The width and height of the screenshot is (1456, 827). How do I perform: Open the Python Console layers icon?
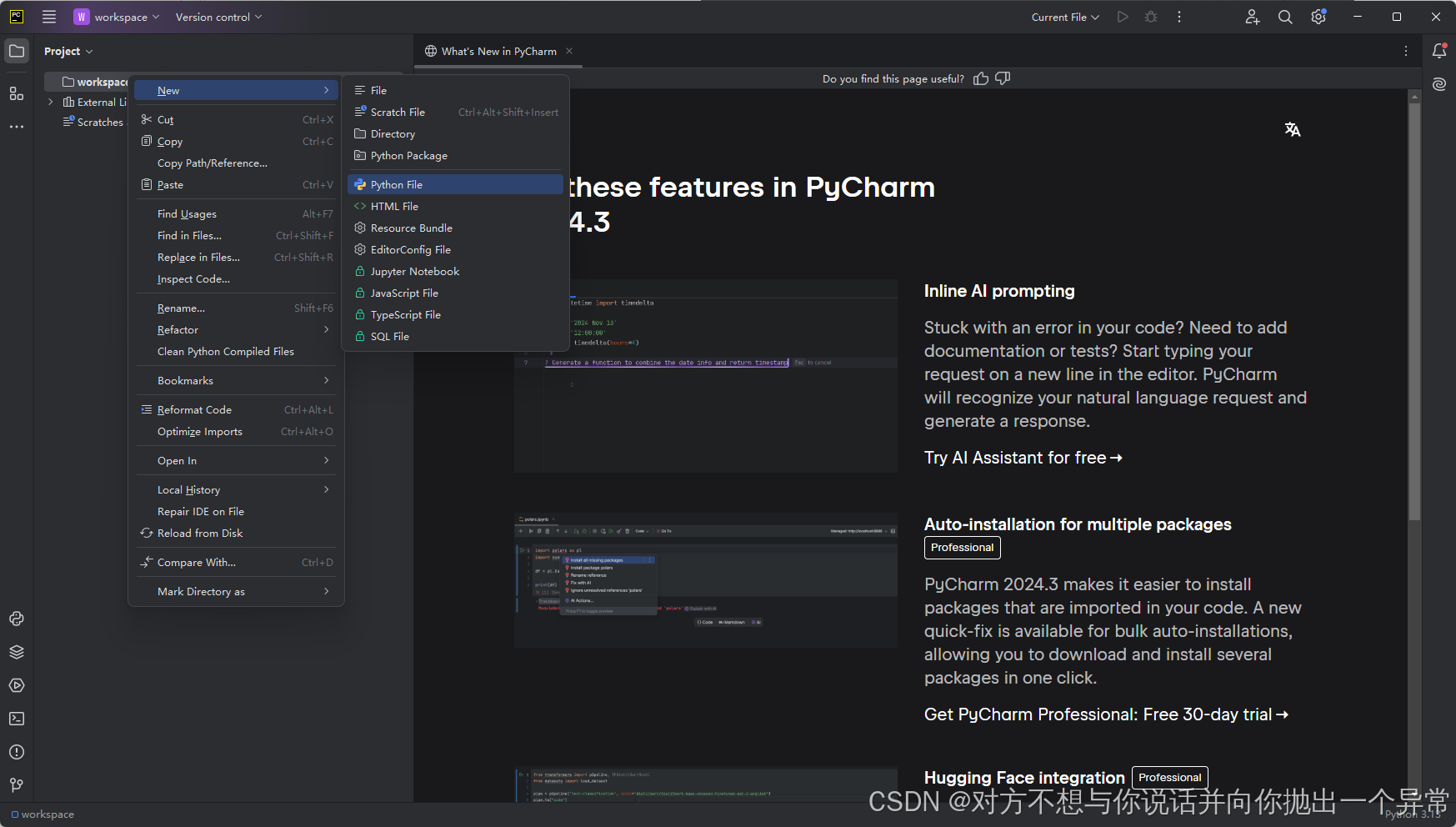[17, 652]
